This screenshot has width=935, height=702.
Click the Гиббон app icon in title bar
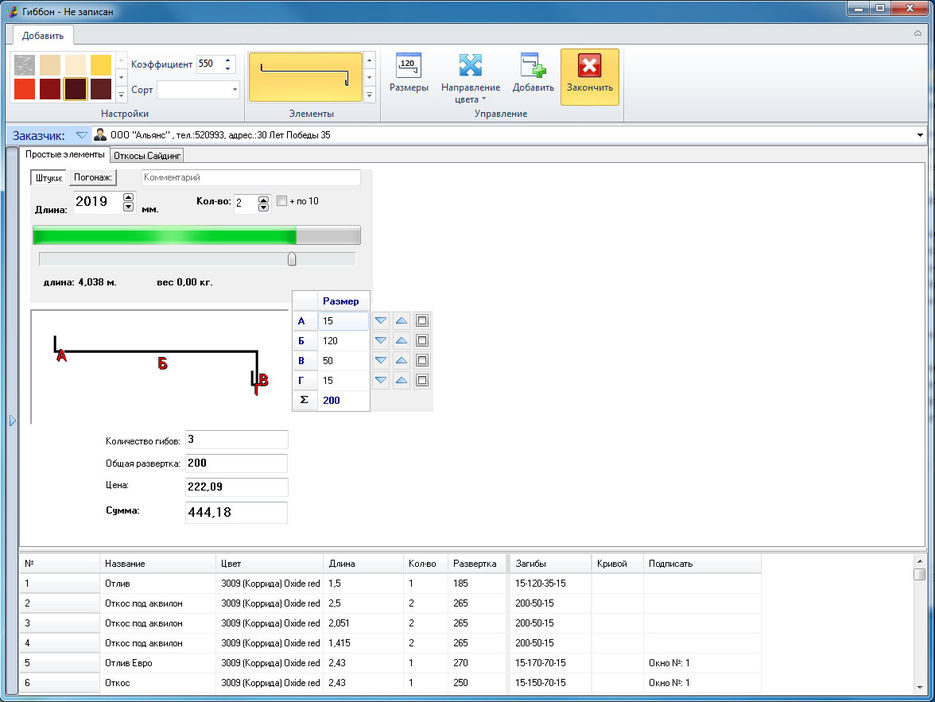point(13,11)
